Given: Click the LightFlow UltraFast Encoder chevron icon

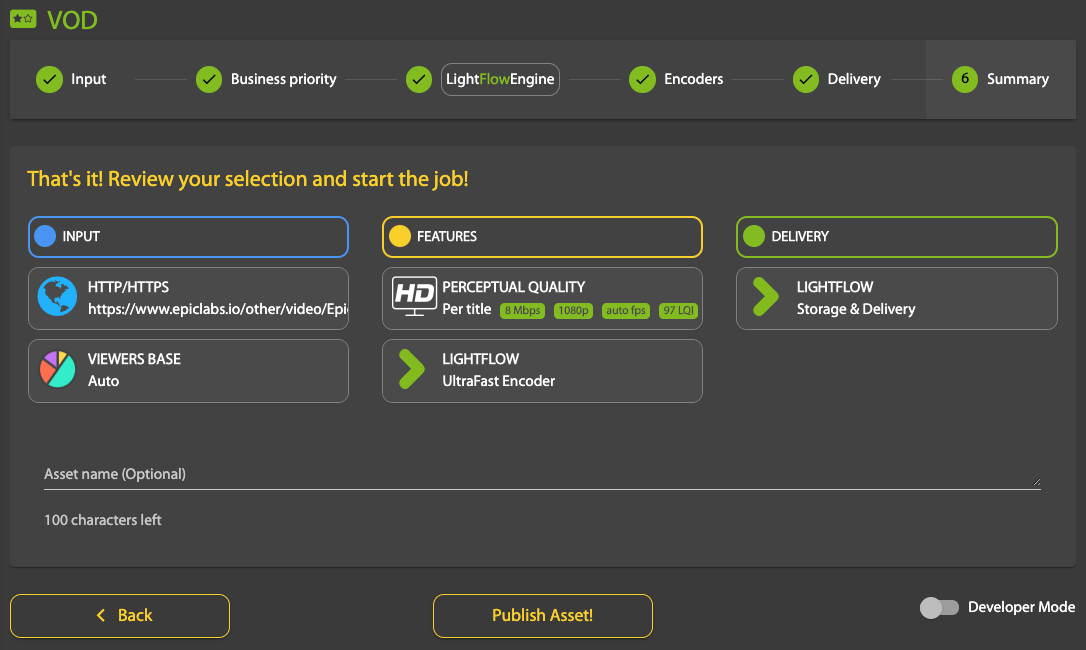Looking at the screenshot, I should pyautogui.click(x=411, y=369).
